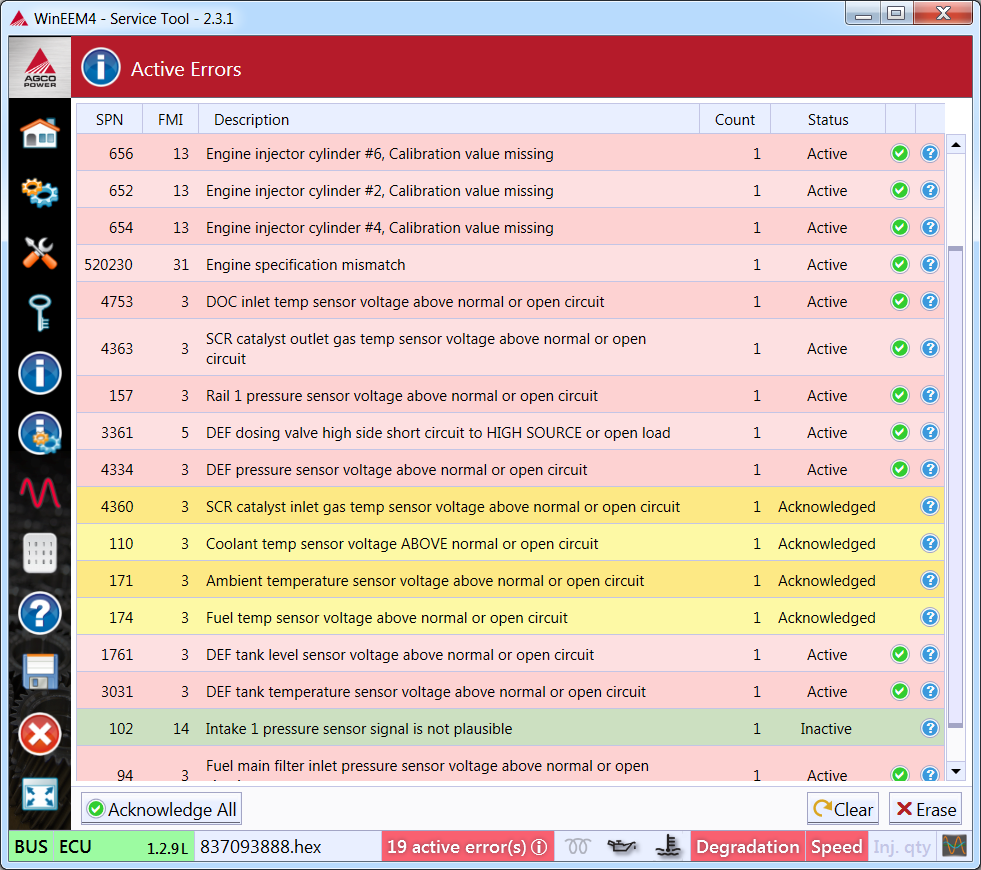981x870 pixels.
Task: Sort by the Status column header
Action: click(827, 120)
